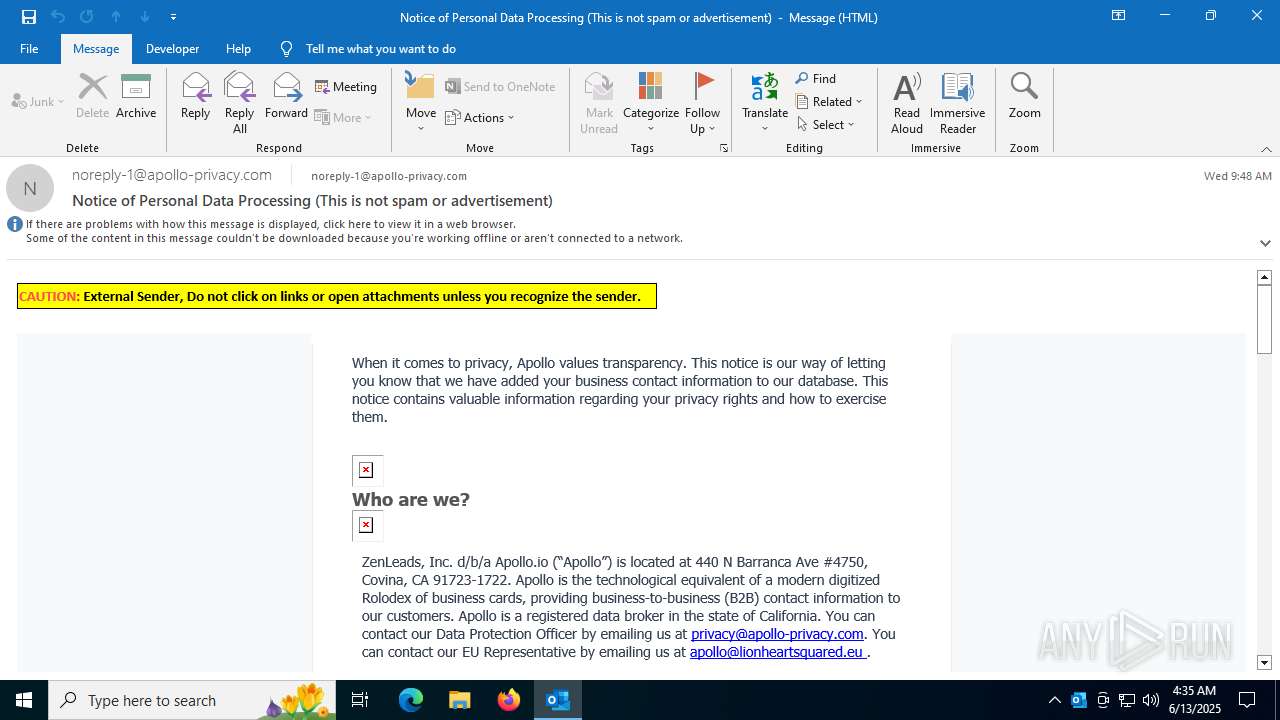Click the taskbar search box
1280x720 pixels.
[192, 700]
